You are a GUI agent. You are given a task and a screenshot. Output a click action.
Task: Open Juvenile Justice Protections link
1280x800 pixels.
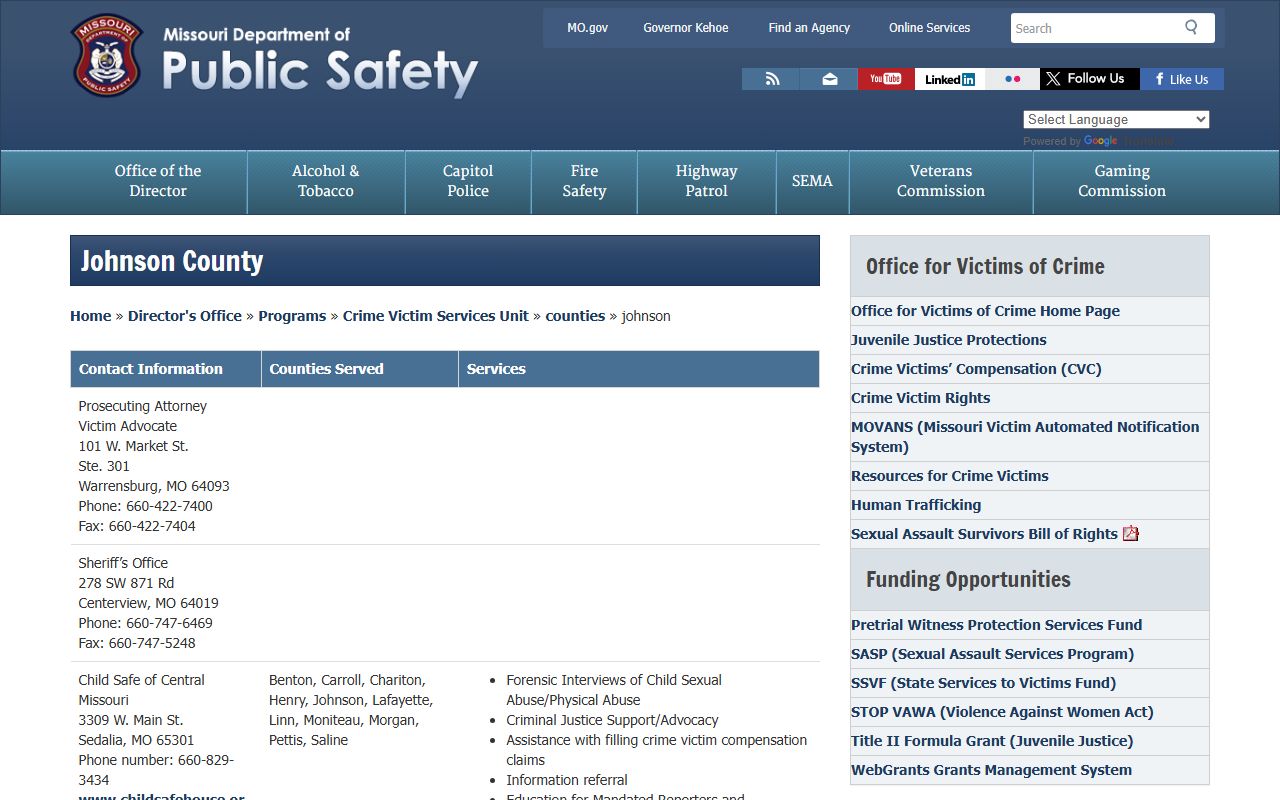pos(949,340)
